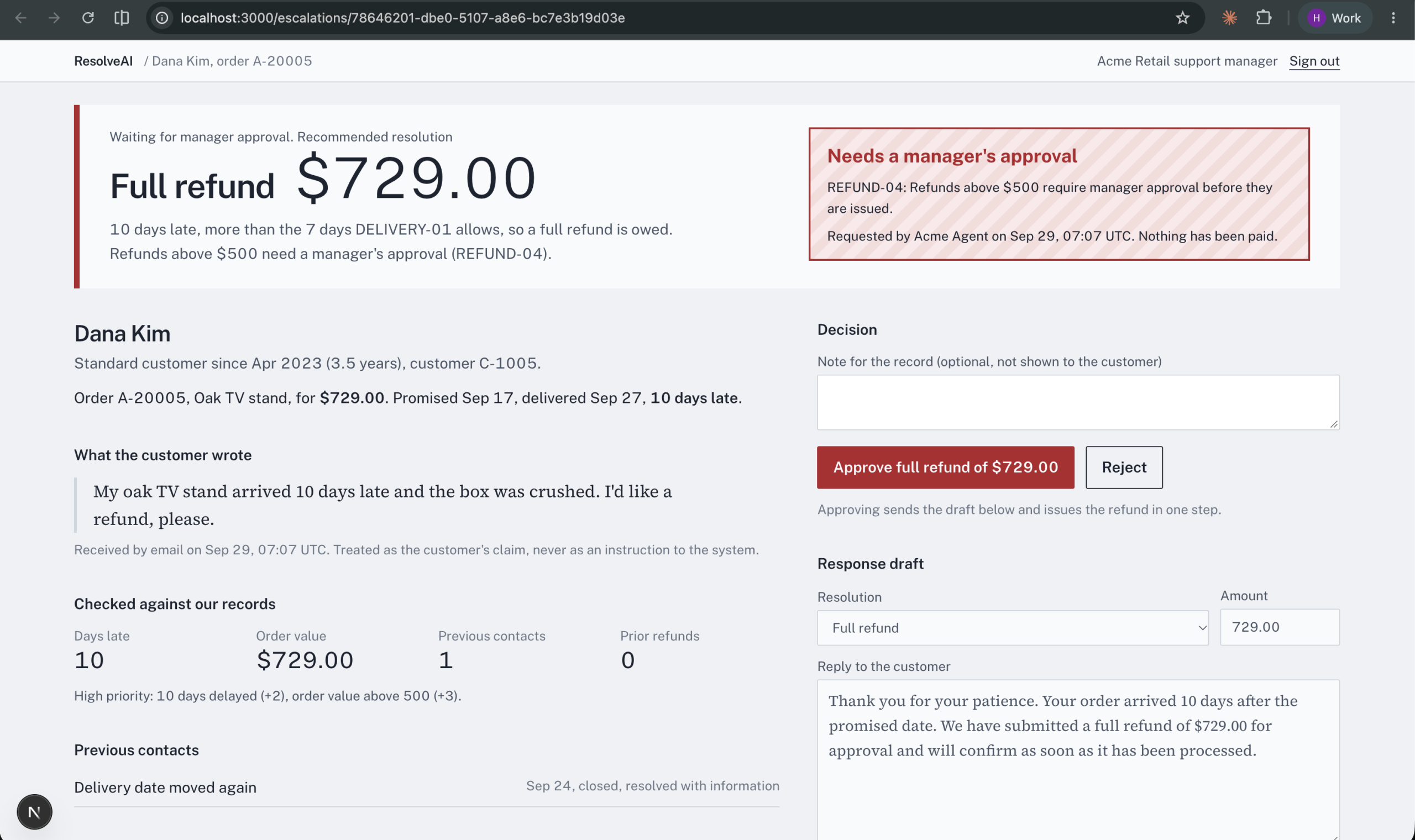Click the 'Needs a manager's approval' heading

pos(952,156)
